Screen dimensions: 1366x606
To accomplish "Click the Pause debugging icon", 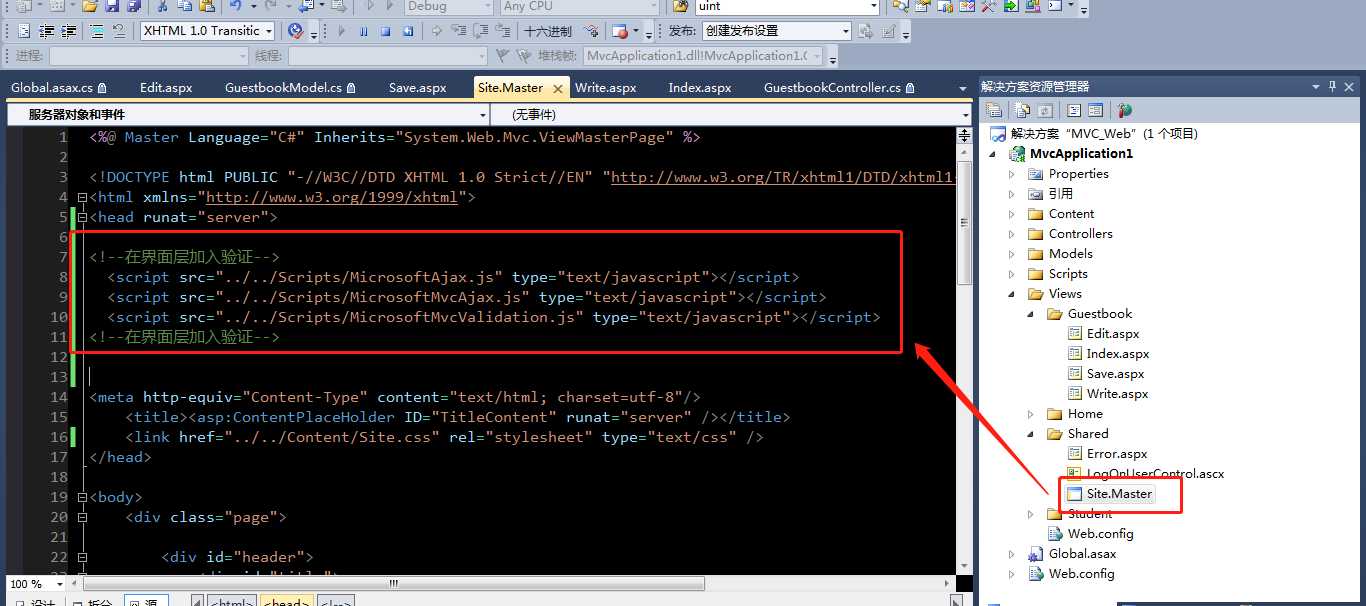I will (x=363, y=31).
